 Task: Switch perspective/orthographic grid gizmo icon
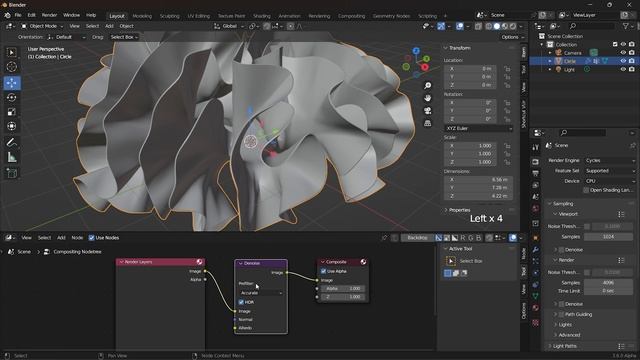427,123
